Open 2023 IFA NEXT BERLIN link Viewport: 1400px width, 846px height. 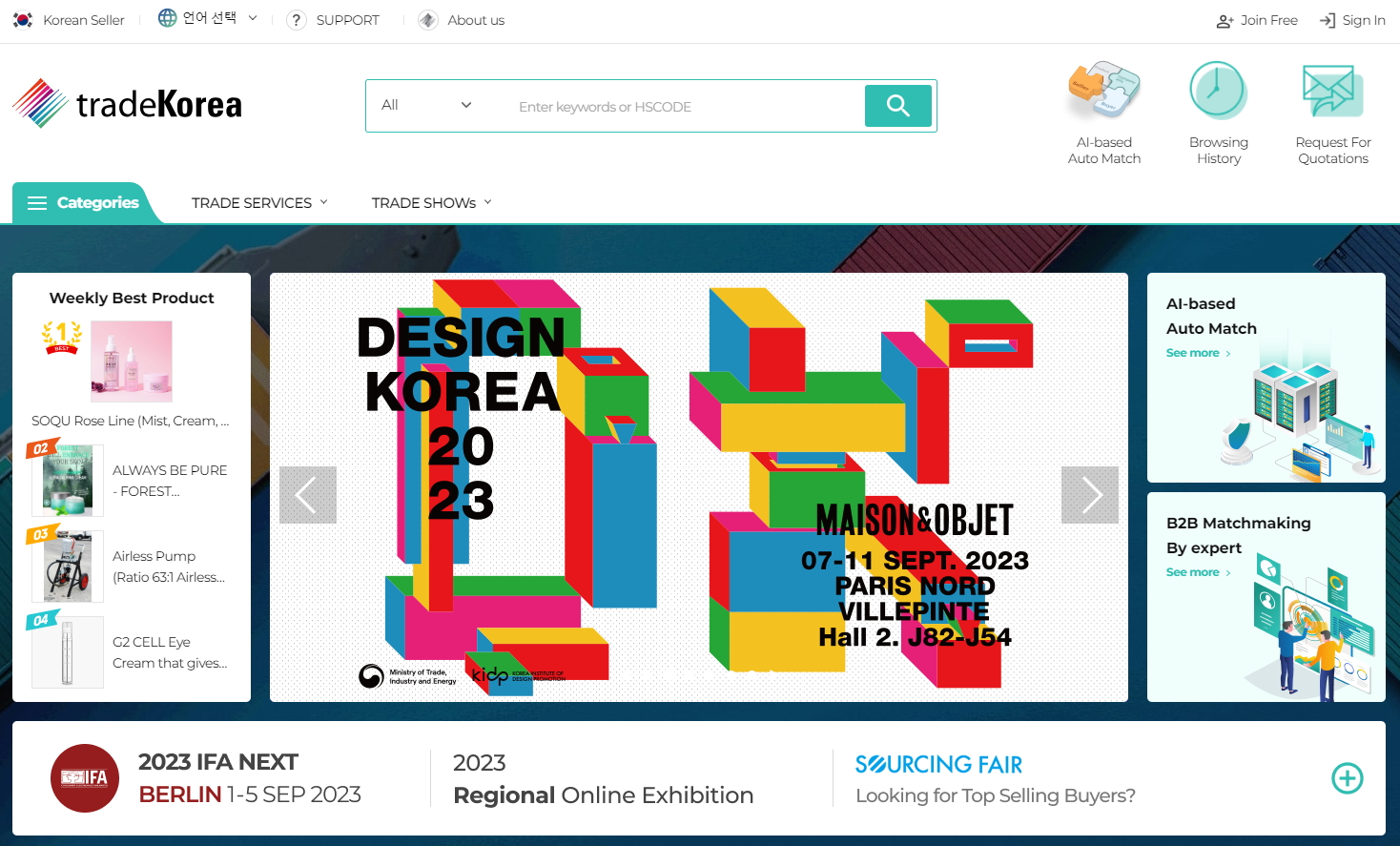point(250,778)
